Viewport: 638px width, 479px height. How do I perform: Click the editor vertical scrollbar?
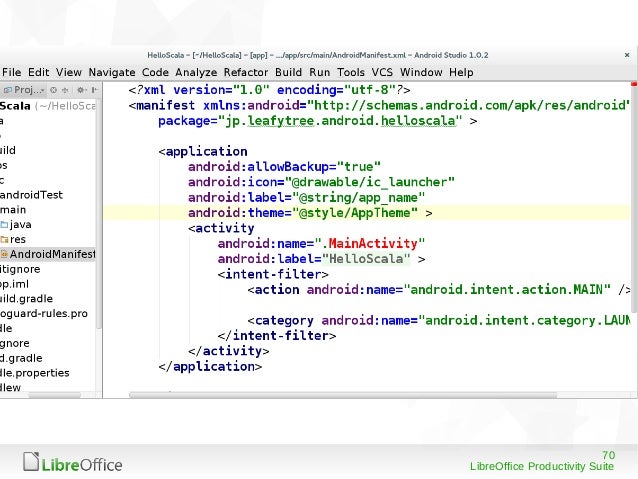click(x=634, y=199)
